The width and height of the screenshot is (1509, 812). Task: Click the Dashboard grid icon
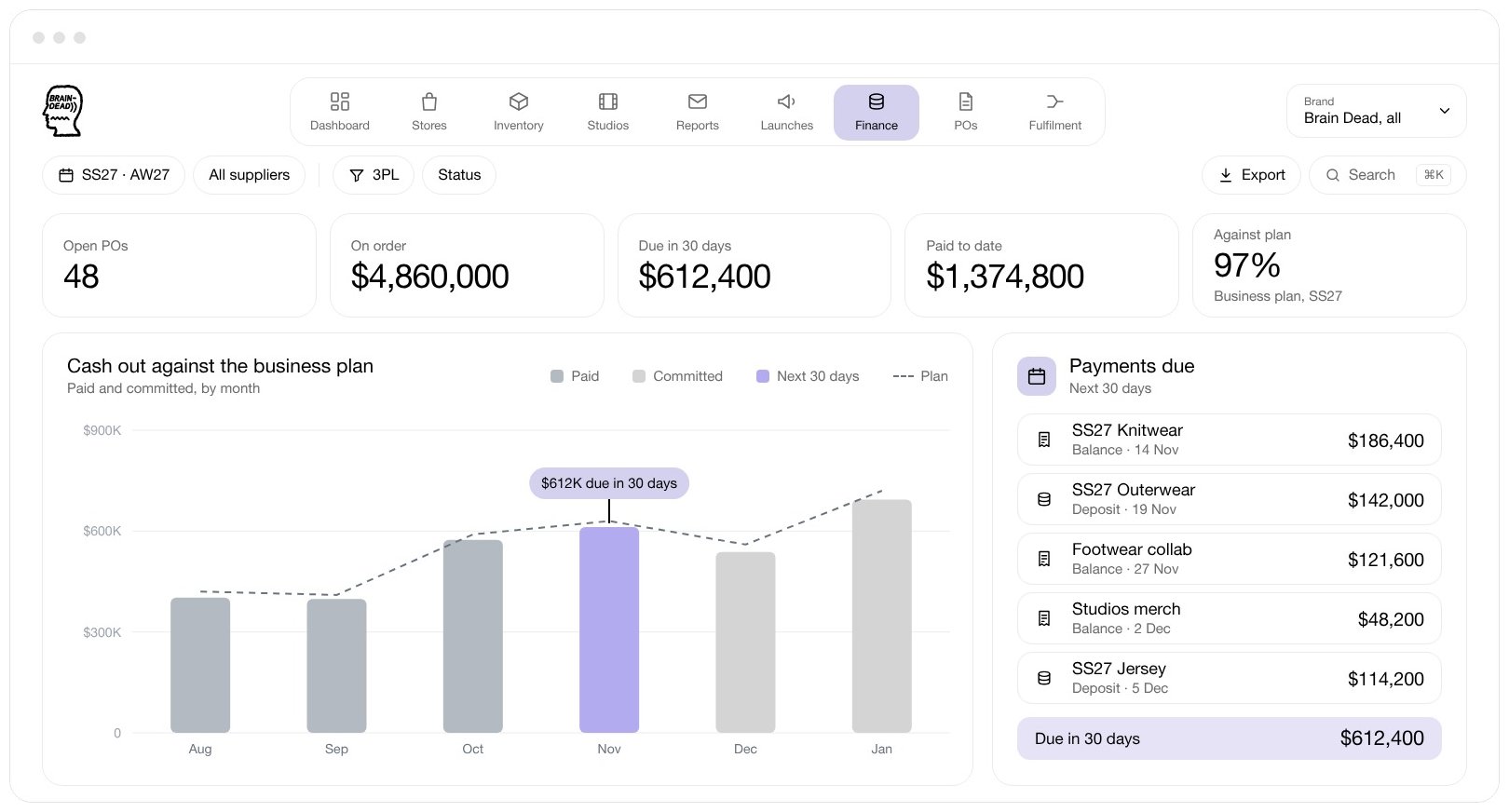pyautogui.click(x=340, y=101)
